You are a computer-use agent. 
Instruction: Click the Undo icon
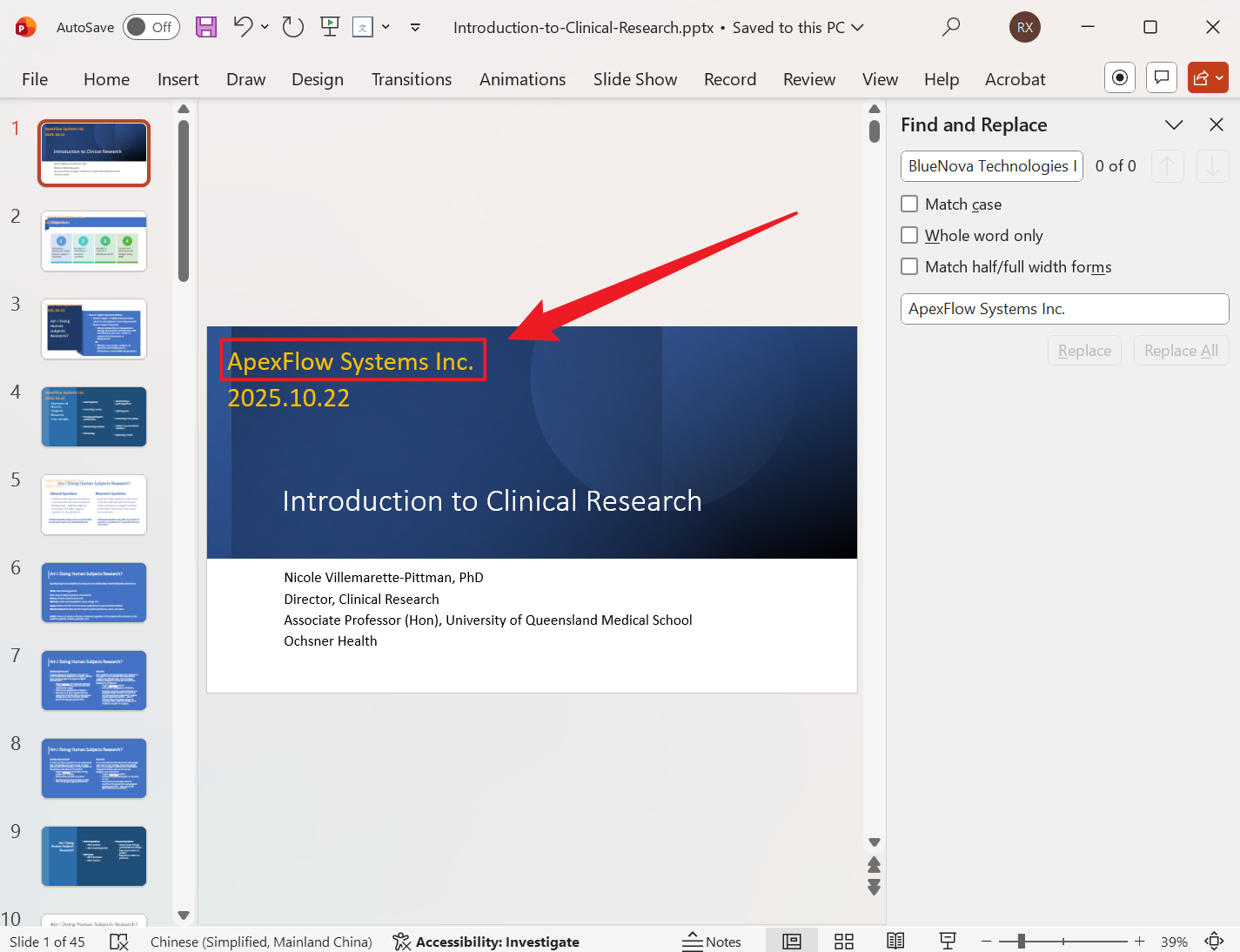(x=241, y=27)
